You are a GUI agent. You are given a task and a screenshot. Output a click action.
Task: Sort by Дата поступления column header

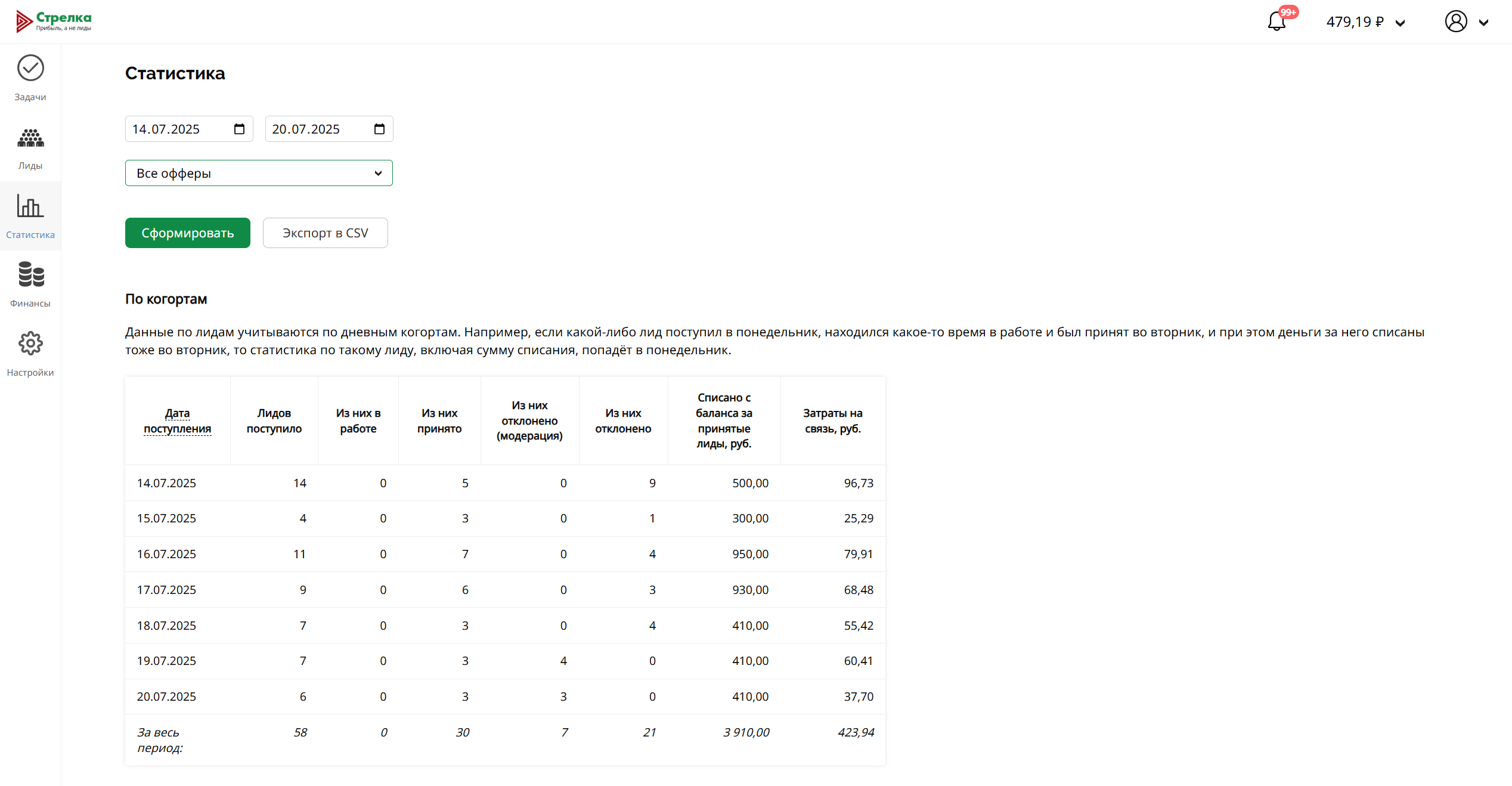tap(177, 421)
